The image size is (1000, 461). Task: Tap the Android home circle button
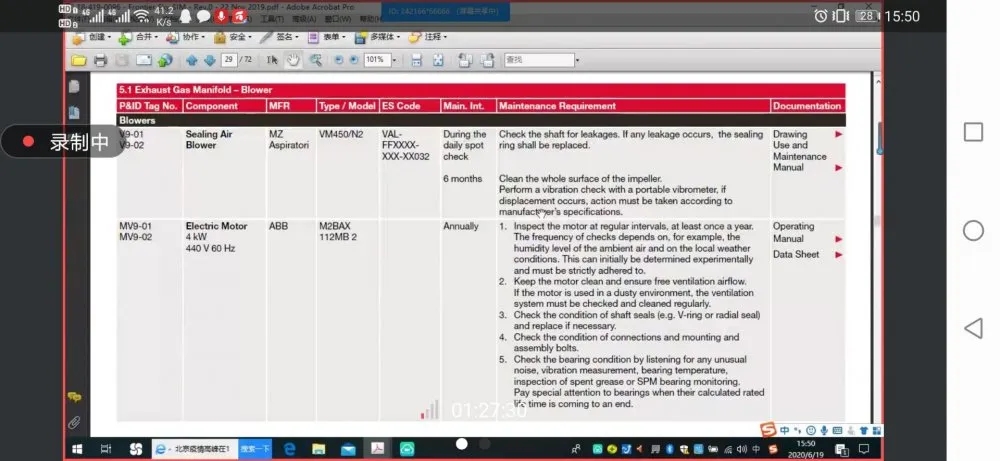tap(973, 230)
